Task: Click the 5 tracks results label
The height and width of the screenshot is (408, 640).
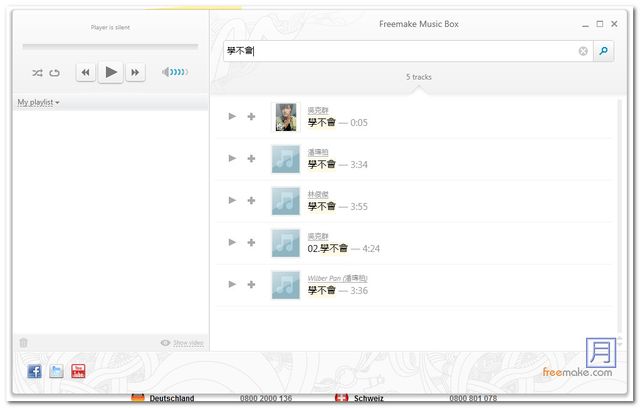Action: (419, 77)
